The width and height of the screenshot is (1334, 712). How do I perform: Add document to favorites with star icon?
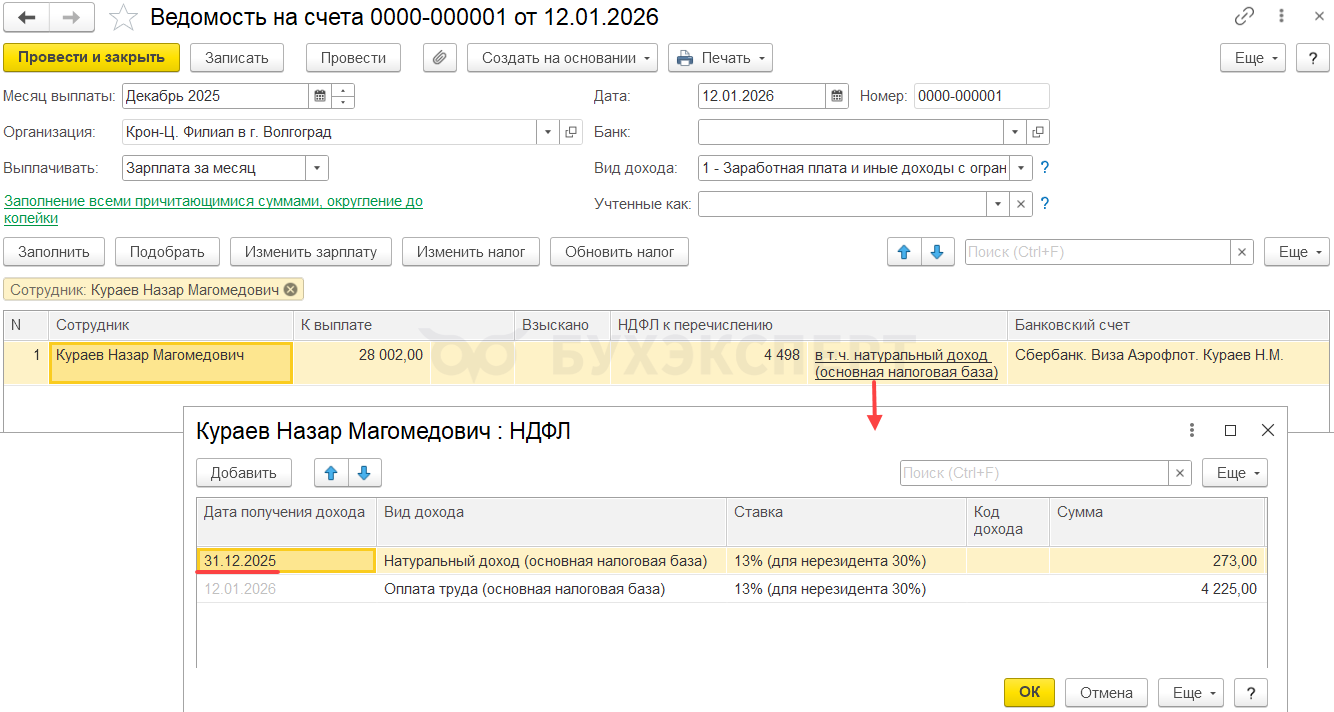tap(123, 17)
